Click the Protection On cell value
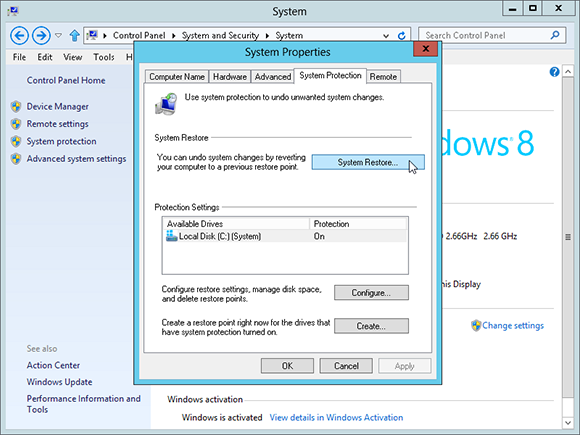This screenshot has width=580, height=435. [x=319, y=236]
